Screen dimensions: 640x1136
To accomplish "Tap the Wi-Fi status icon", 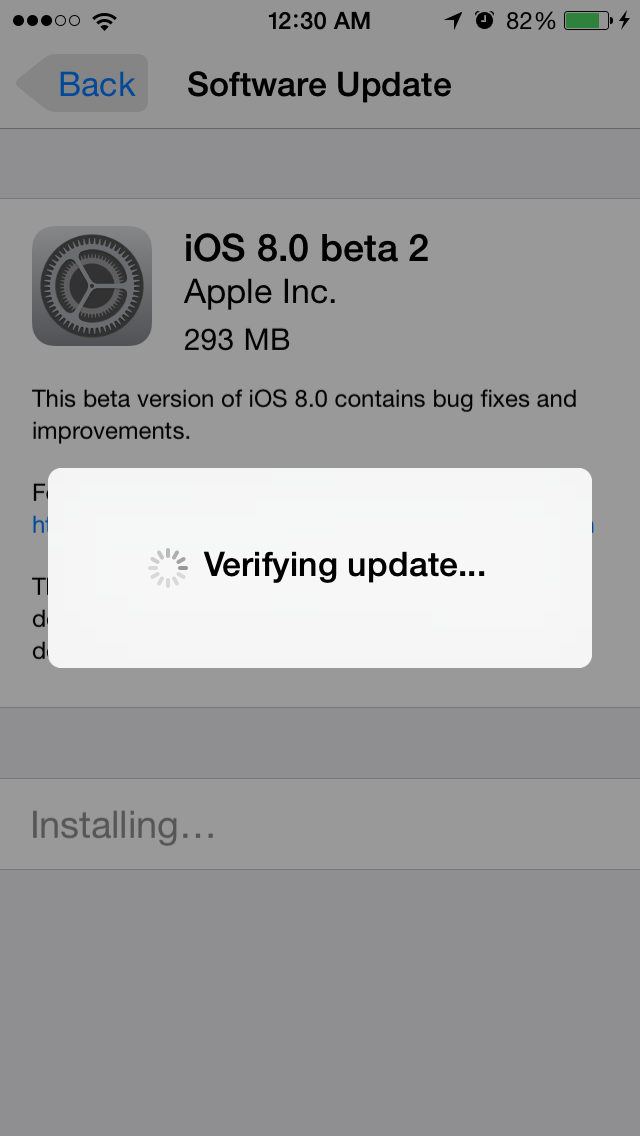I will [105, 20].
